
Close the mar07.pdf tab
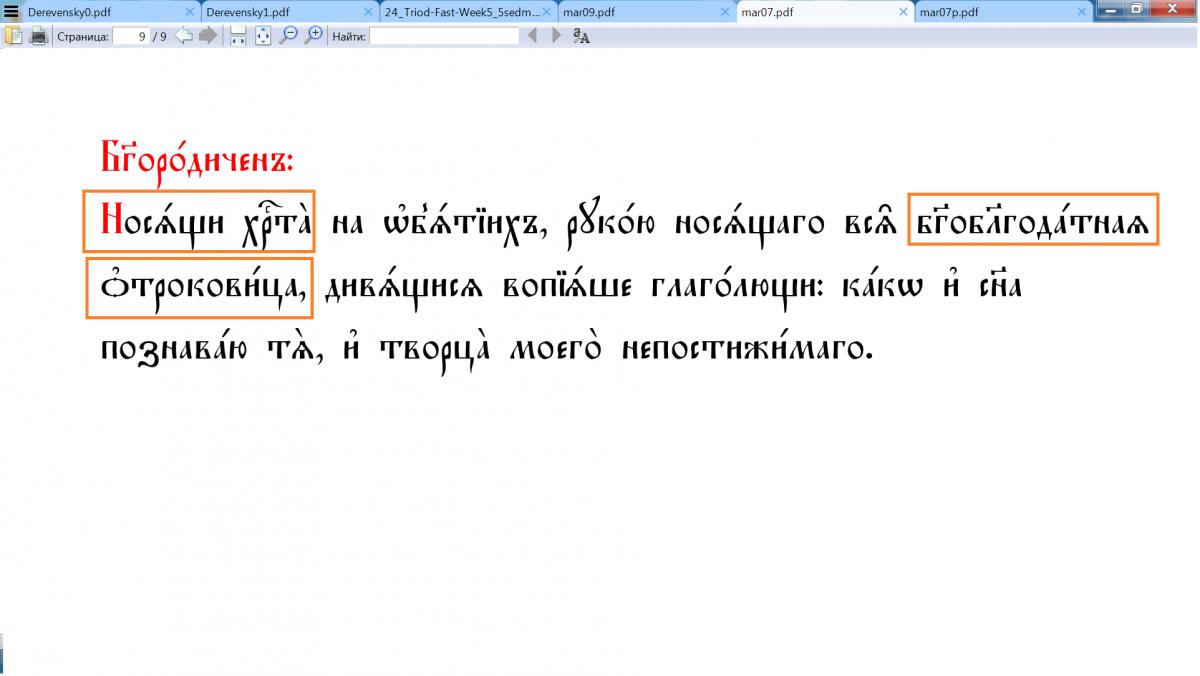coord(904,13)
